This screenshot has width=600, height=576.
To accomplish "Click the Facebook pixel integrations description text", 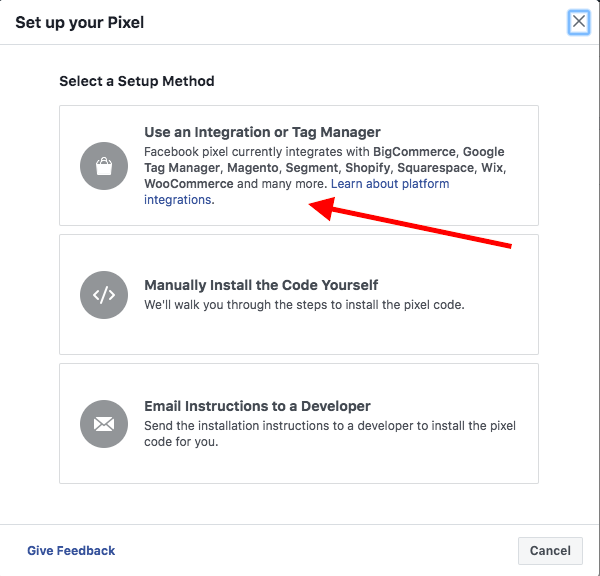I will point(250,152).
